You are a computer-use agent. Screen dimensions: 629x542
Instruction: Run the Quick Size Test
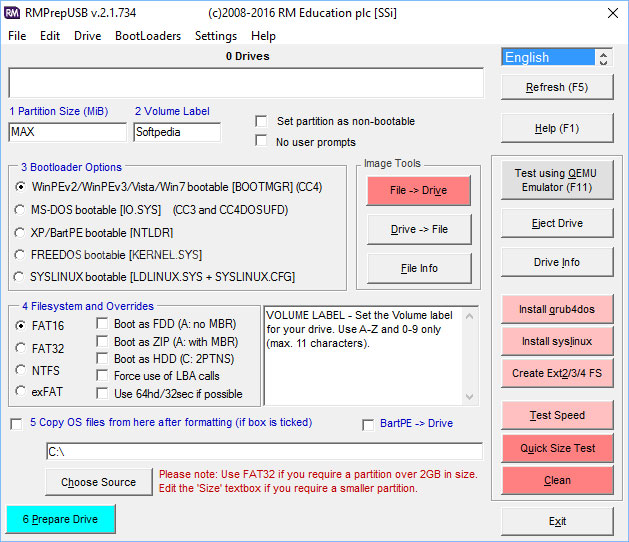(557, 448)
